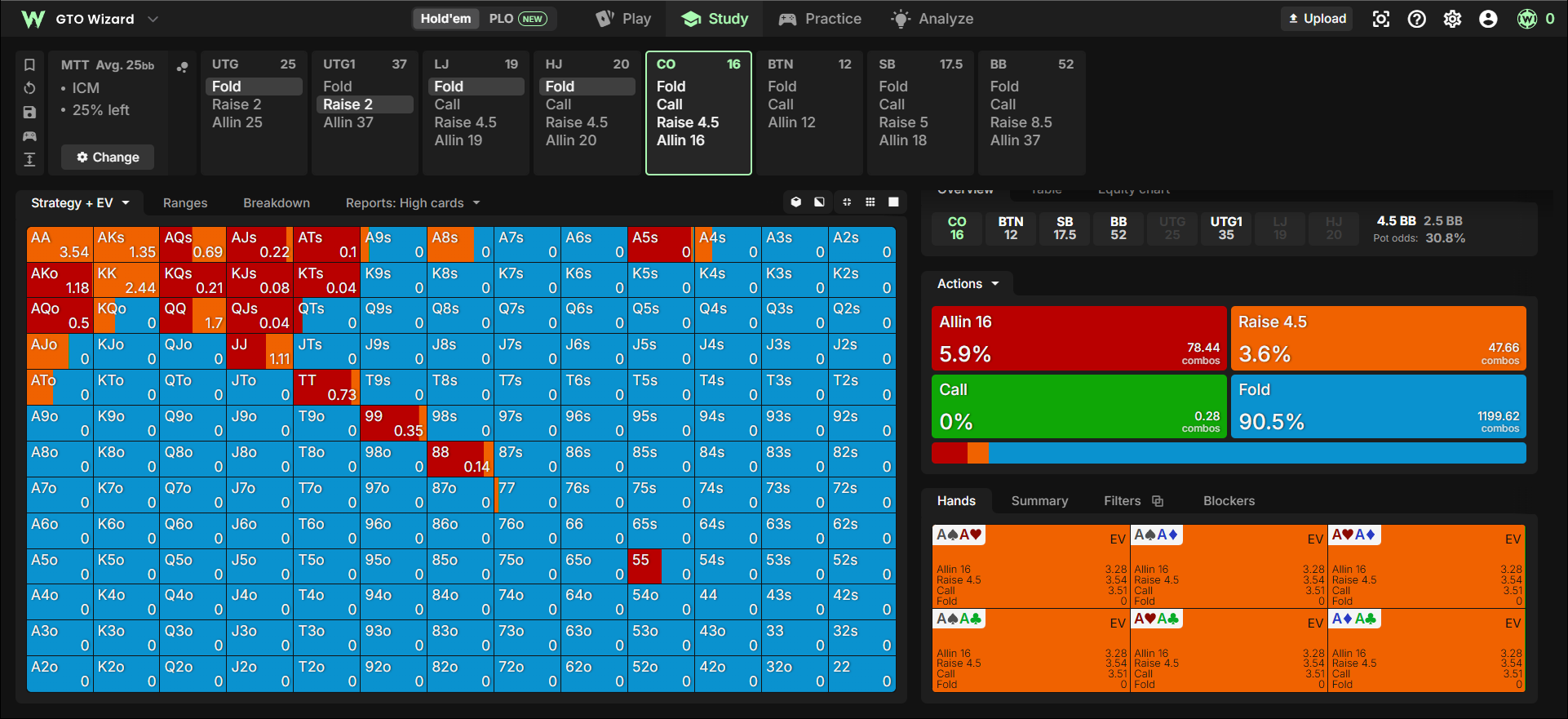
Task: Click the Upload button
Action: 1317,19
